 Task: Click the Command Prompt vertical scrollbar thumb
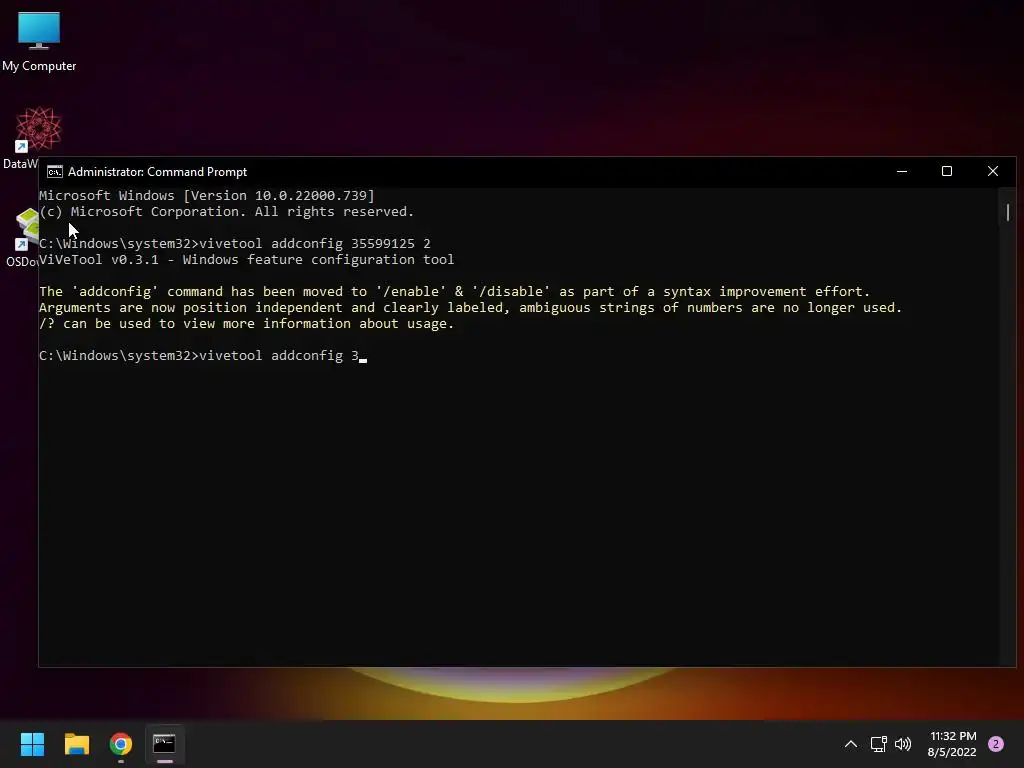point(1008,212)
